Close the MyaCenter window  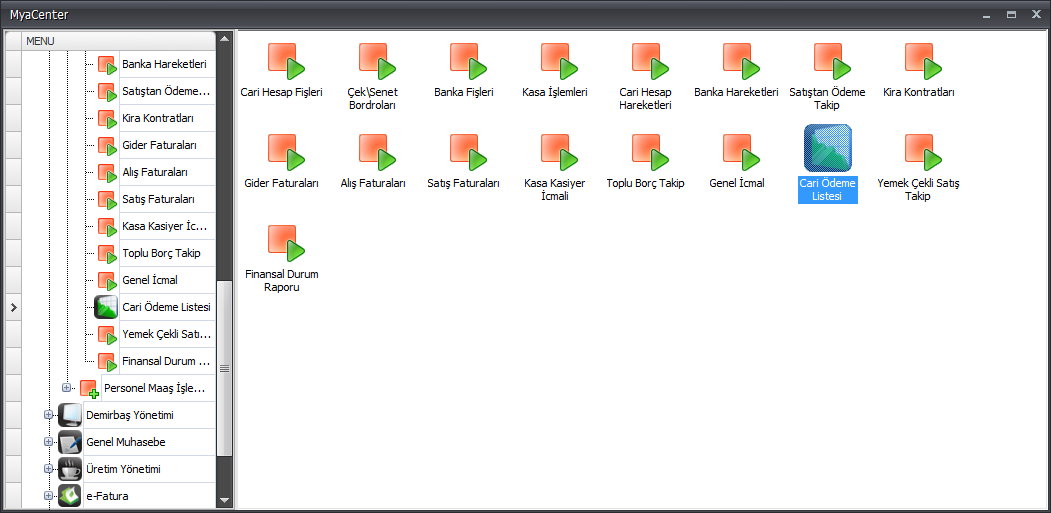tap(1036, 14)
